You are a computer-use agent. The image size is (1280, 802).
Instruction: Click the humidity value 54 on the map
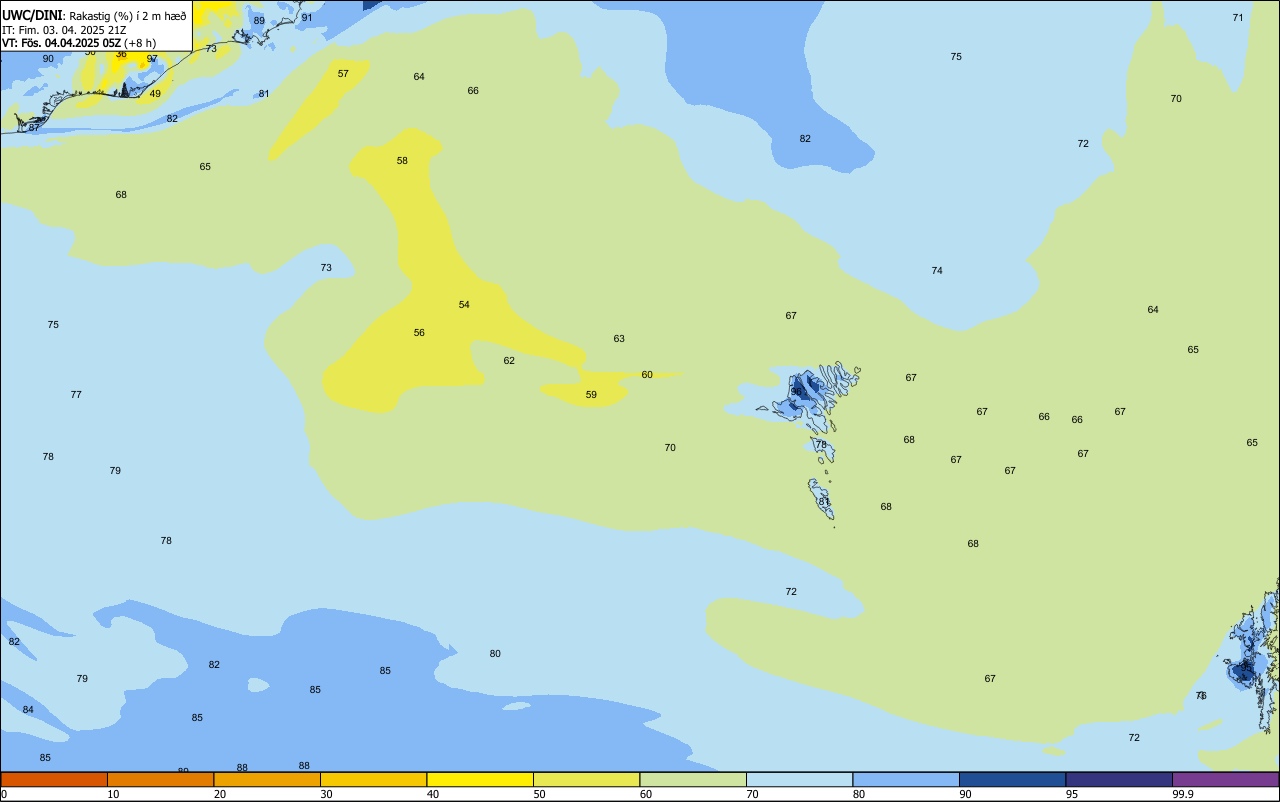[464, 305]
